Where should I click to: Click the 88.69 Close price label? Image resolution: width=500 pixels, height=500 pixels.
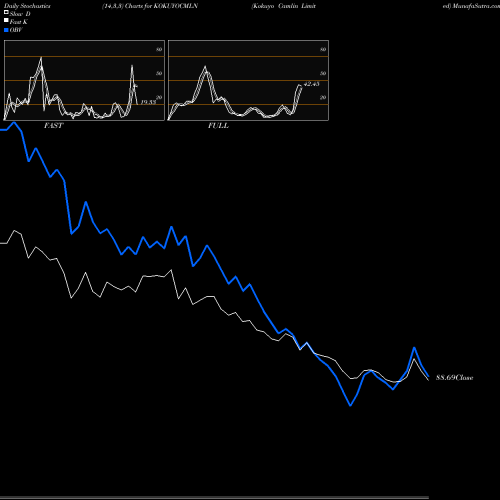coord(455,378)
